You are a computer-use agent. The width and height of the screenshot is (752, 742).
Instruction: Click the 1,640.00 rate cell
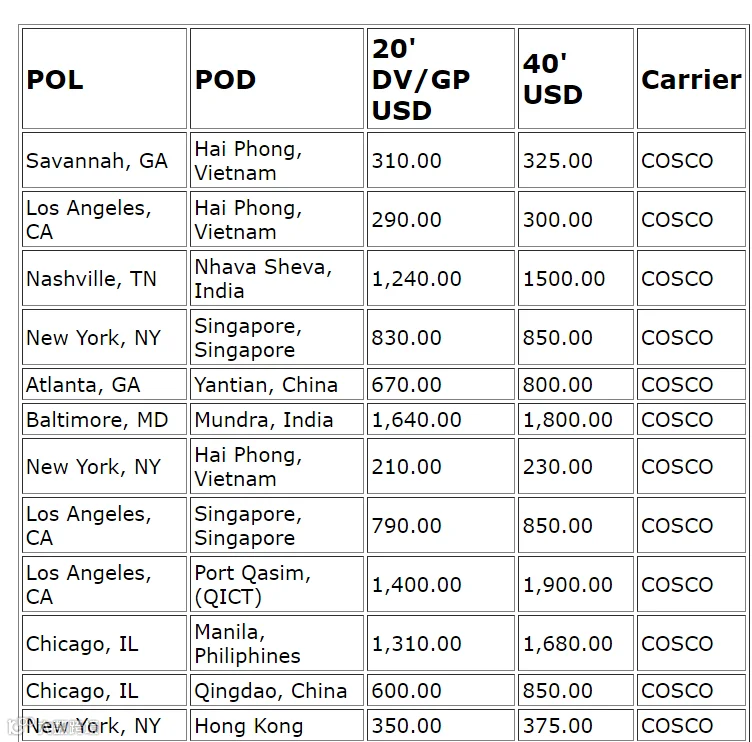pyautogui.click(x=441, y=419)
